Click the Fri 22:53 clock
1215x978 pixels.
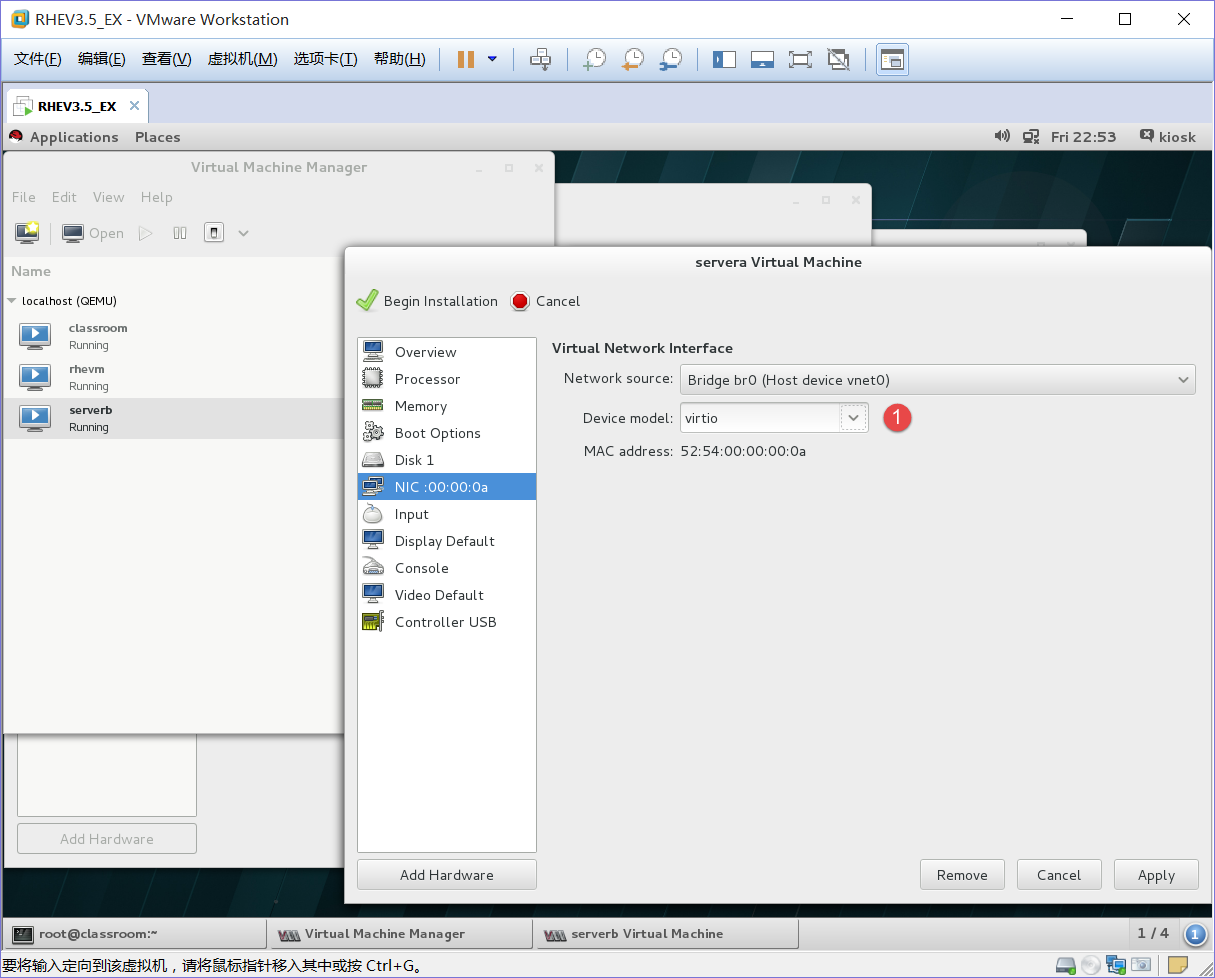(x=1083, y=137)
